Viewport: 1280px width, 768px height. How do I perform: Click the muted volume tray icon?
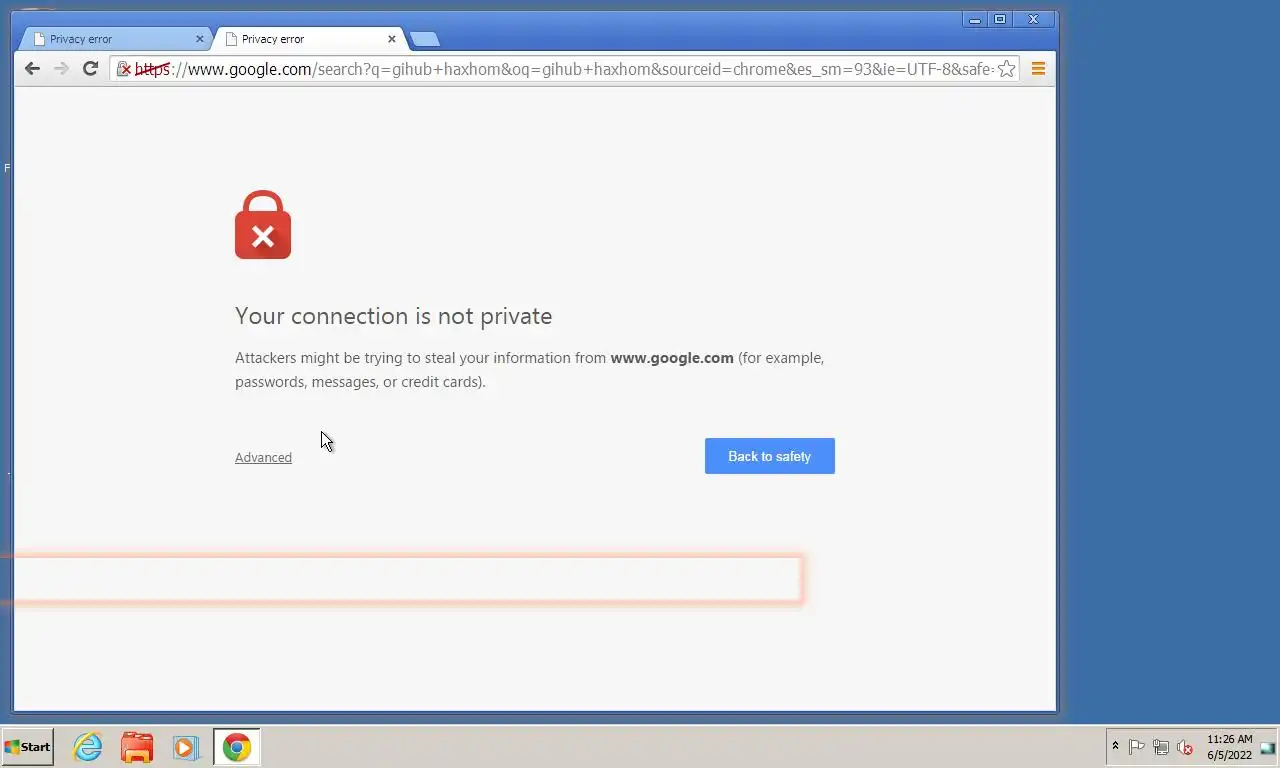point(1185,747)
